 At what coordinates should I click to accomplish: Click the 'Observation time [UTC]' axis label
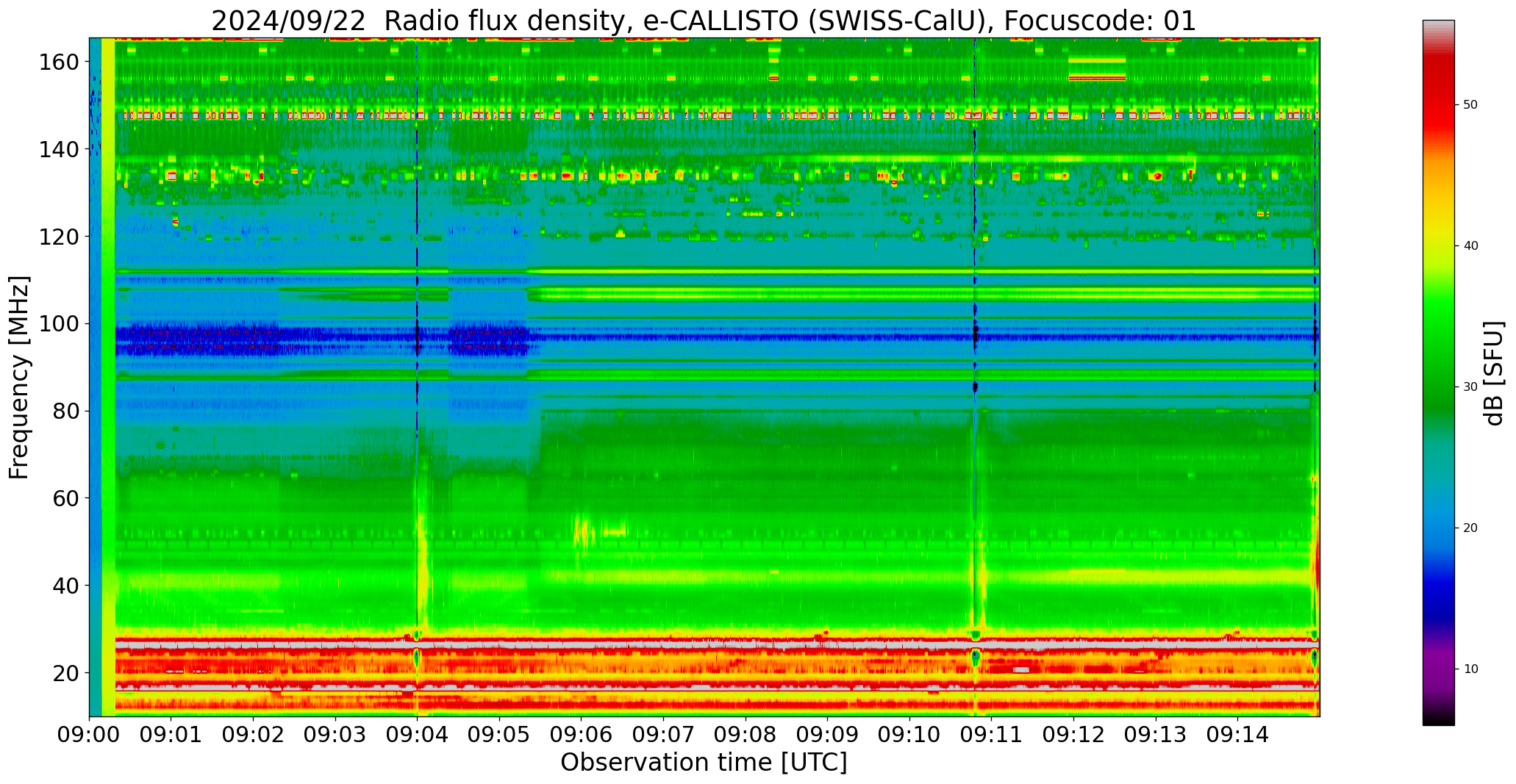[x=704, y=763]
